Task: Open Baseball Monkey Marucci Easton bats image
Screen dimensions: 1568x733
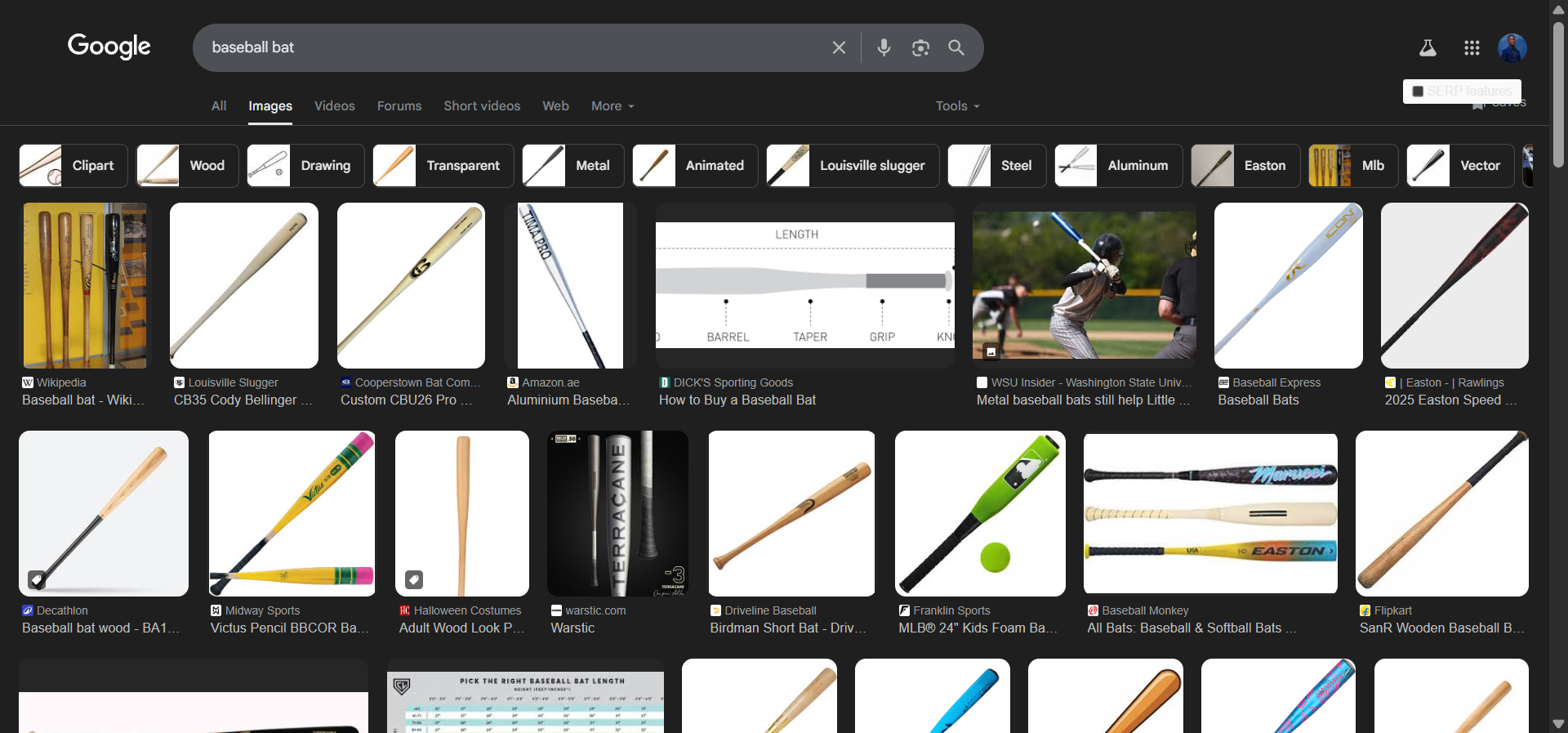Action: click(x=1210, y=513)
